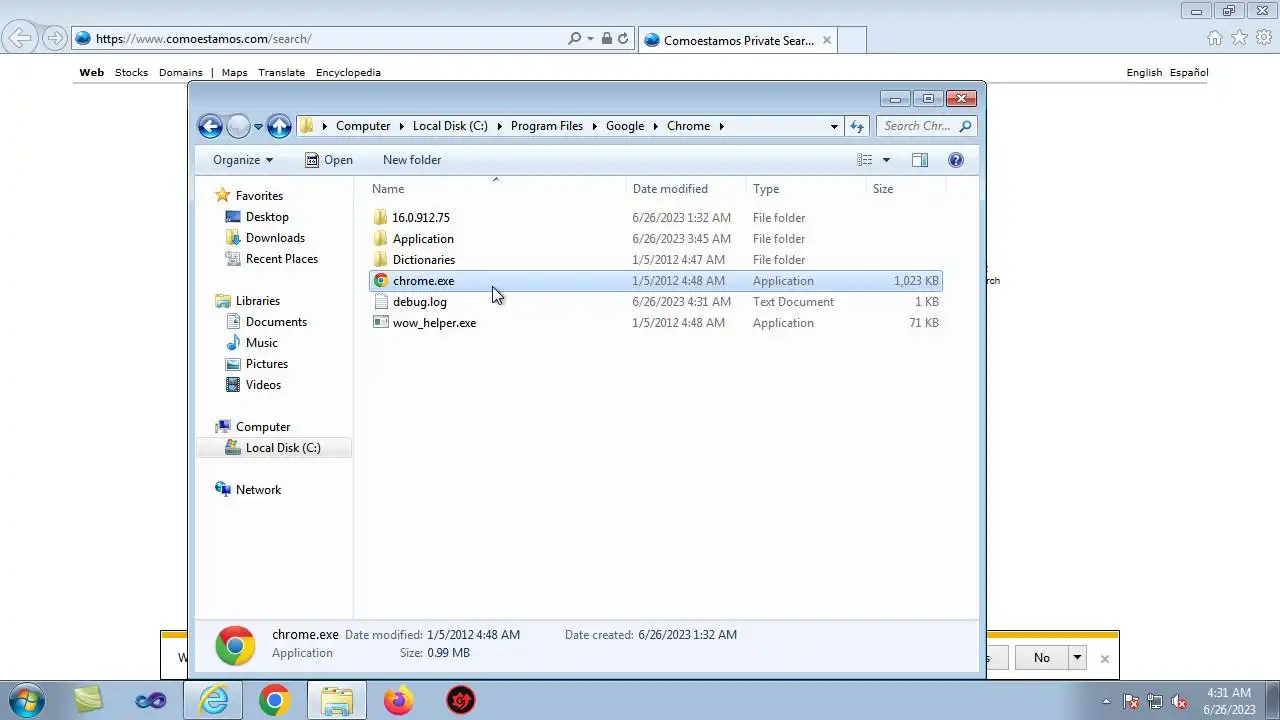
Task: Open Music library
Action: (261, 343)
